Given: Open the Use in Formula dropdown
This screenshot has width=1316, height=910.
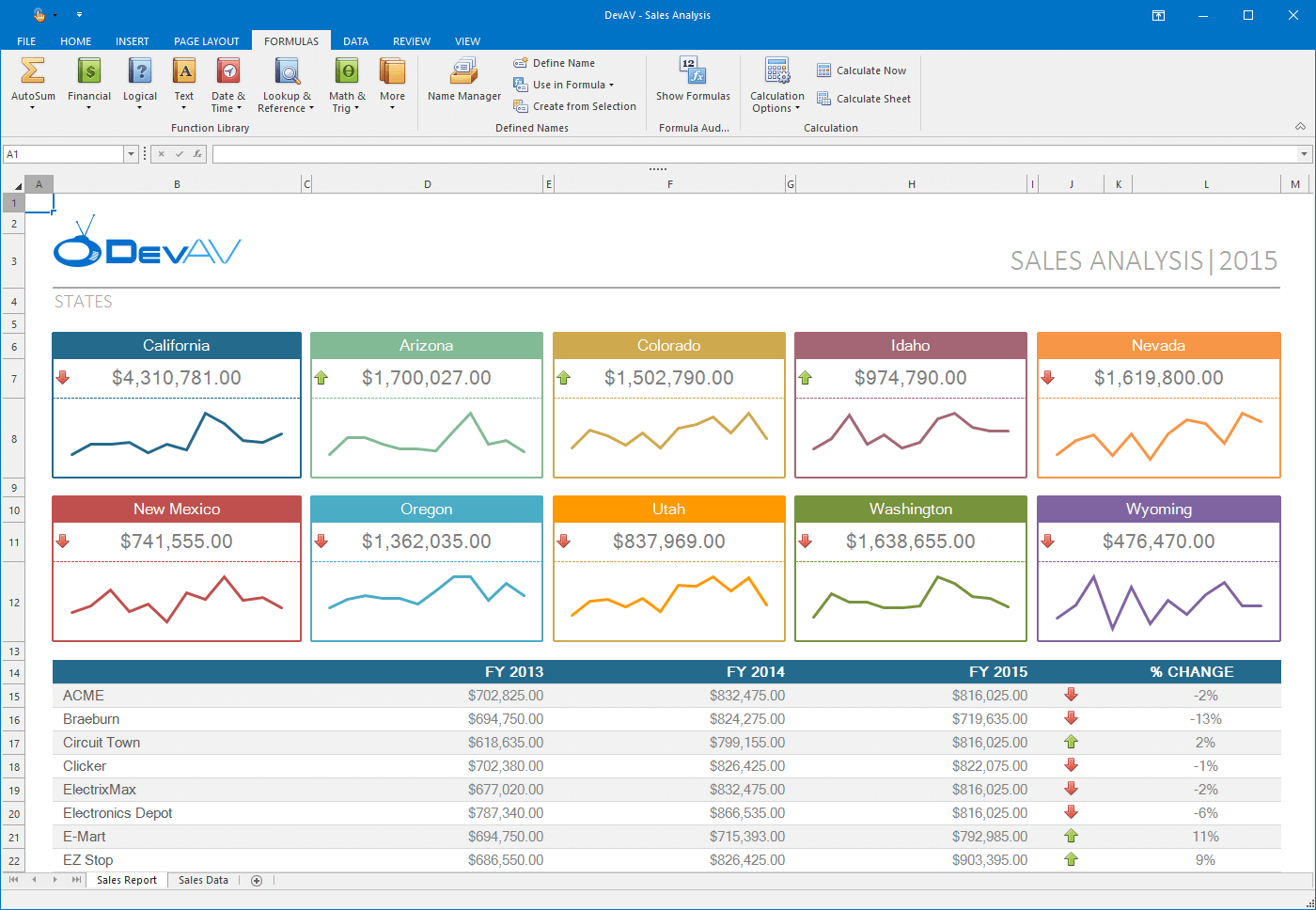Looking at the screenshot, I should pos(572,85).
